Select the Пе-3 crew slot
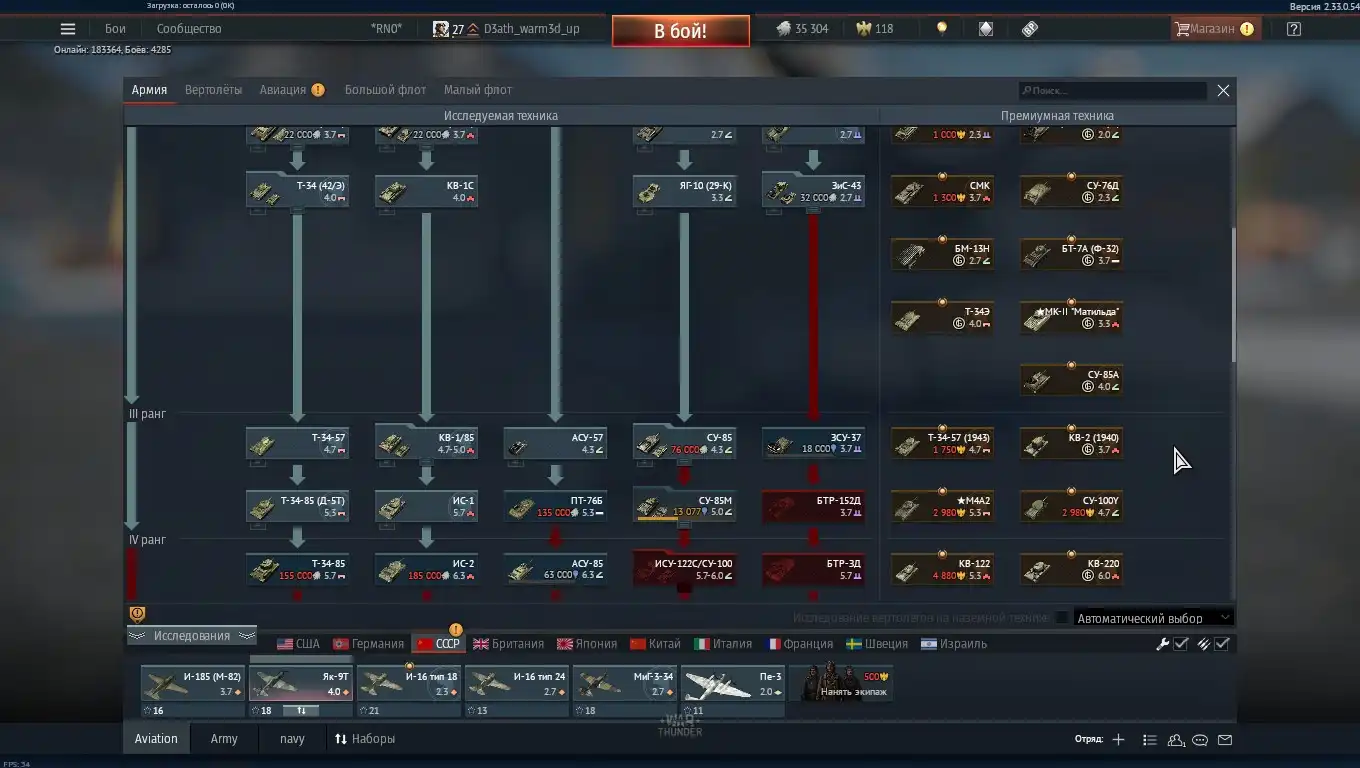Screen dimensions: 1360x768 point(733,691)
